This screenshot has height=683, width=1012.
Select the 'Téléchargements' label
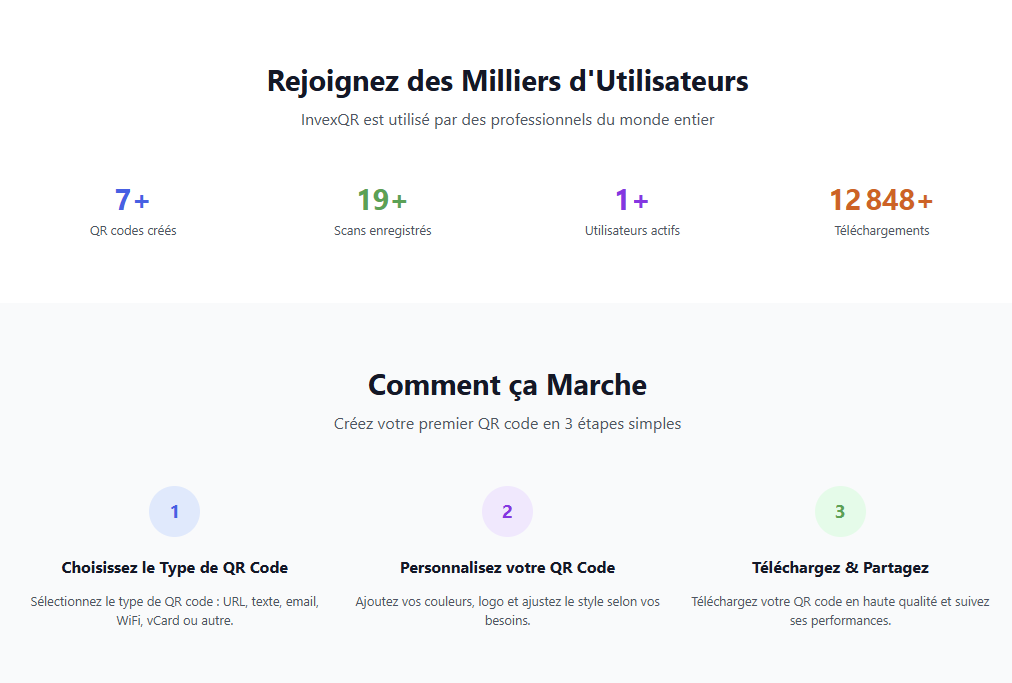tap(881, 231)
